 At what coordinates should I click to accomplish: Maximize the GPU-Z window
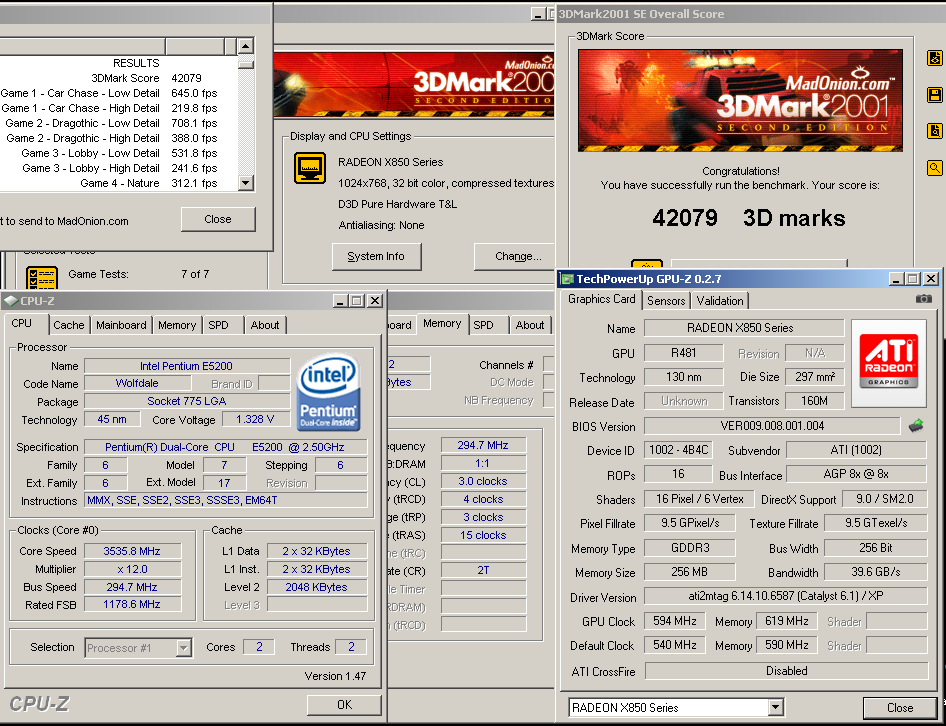(x=913, y=279)
